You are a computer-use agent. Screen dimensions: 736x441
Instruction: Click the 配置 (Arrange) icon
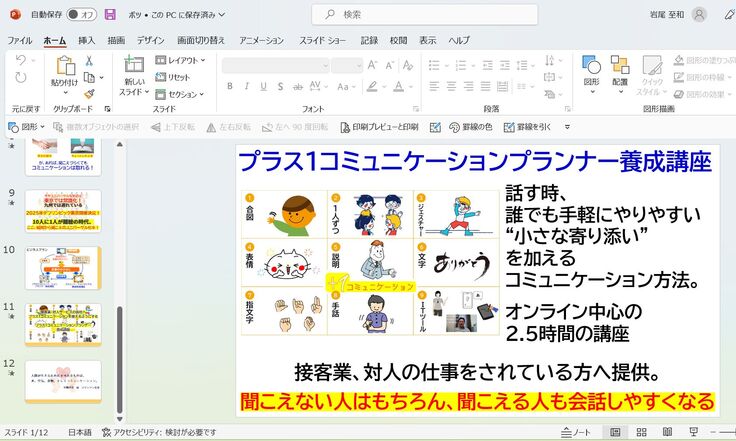pyautogui.click(x=620, y=68)
